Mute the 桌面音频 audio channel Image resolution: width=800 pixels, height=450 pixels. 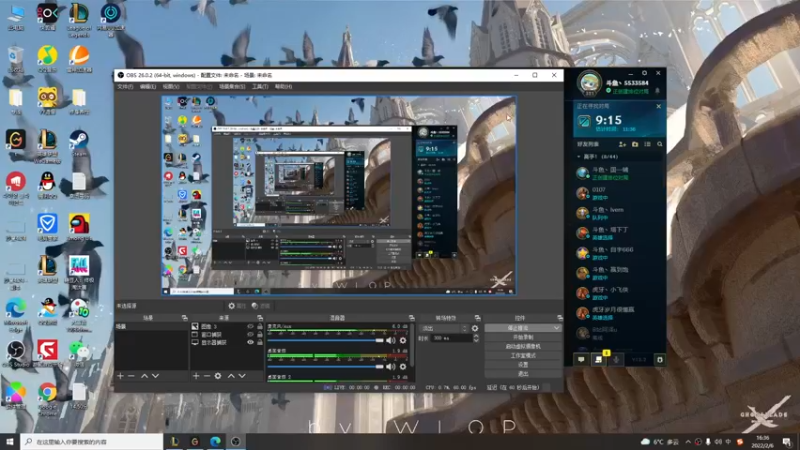(391, 366)
